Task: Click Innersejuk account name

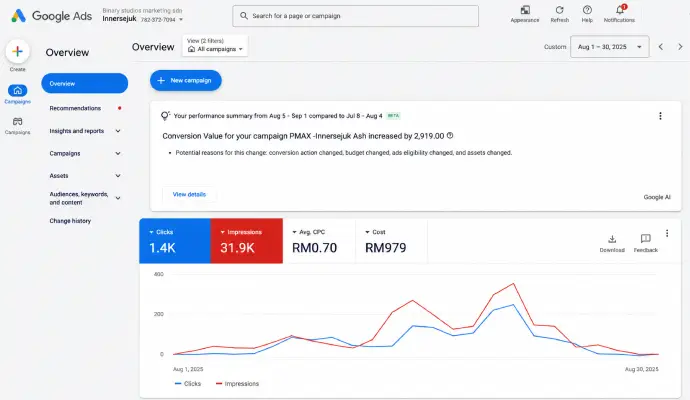Action: (119, 19)
